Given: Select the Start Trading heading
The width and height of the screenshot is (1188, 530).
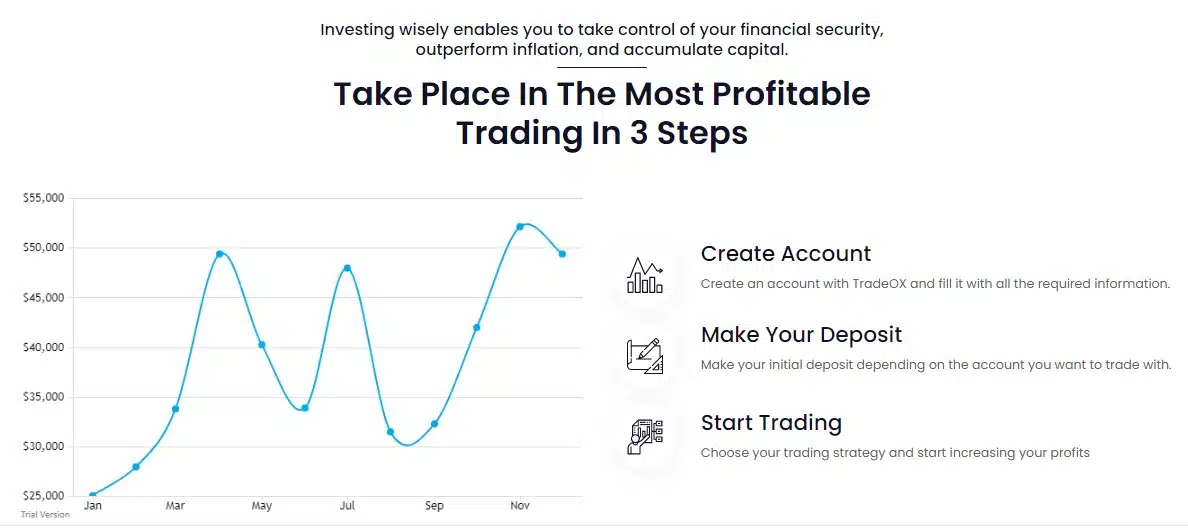Looking at the screenshot, I should pos(771,422).
